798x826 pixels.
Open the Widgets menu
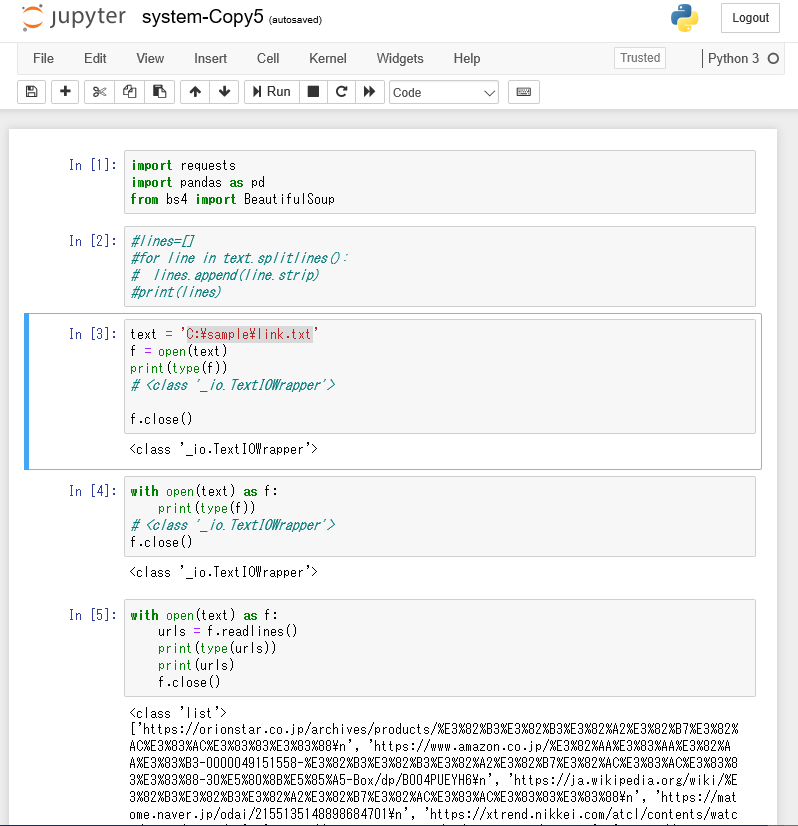(400, 59)
